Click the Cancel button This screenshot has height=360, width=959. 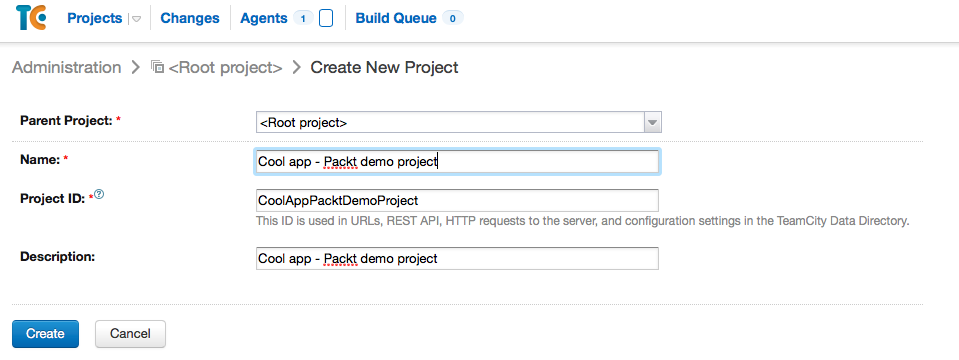130,334
